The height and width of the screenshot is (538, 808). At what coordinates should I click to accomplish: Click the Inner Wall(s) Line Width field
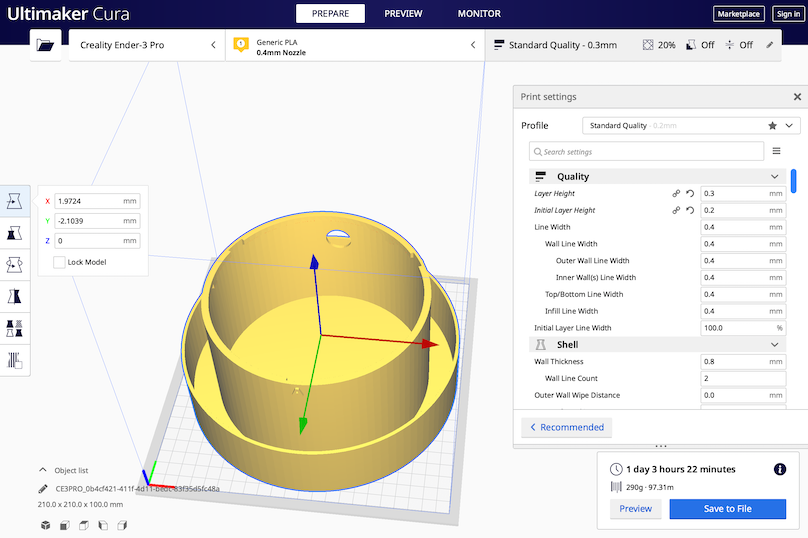pos(743,277)
